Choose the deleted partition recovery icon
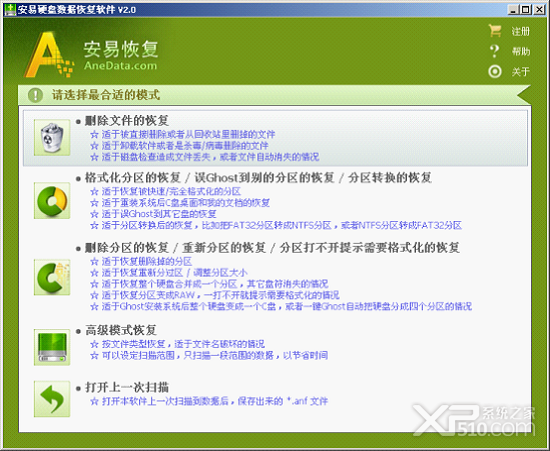550x451 pixels. (x=52, y=277)
